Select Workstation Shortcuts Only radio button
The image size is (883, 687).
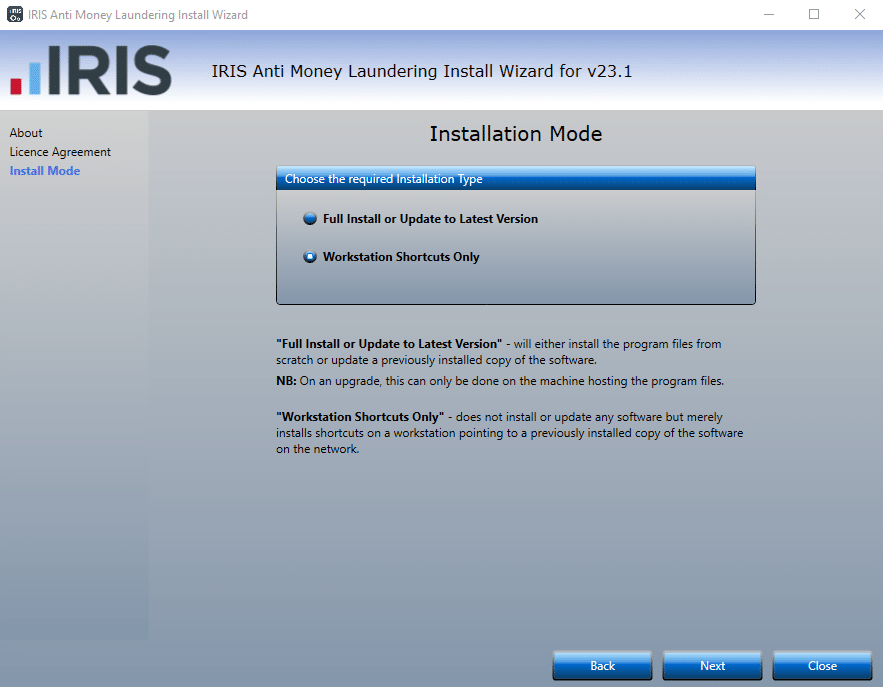pos(310,257)
